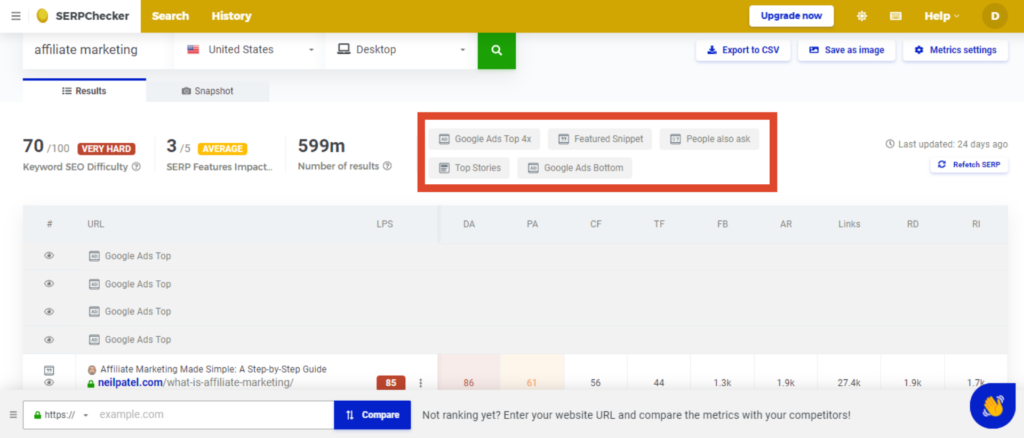
Task: Open the bottom bar hamburger icon
Action: pos(13,415)
